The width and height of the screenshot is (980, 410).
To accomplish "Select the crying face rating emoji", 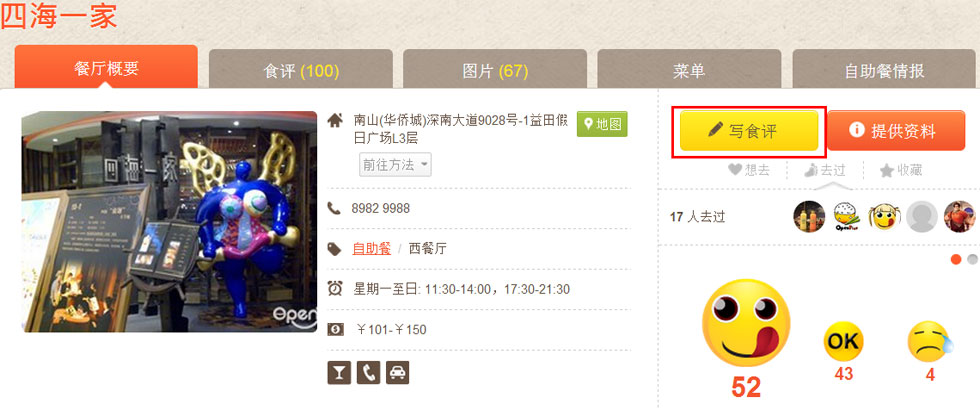I will [x=930, y=341].
